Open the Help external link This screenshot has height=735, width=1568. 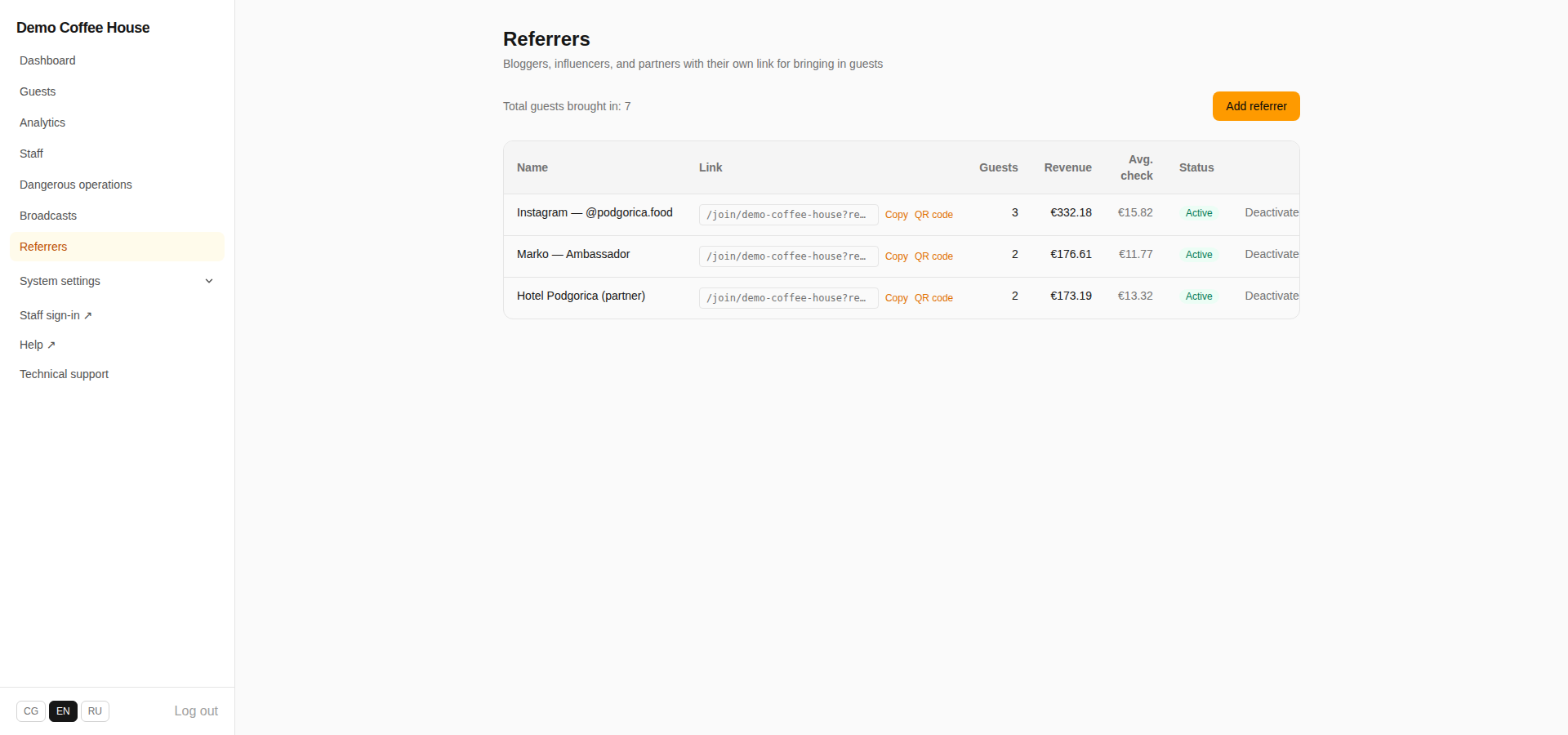point(38,345)
